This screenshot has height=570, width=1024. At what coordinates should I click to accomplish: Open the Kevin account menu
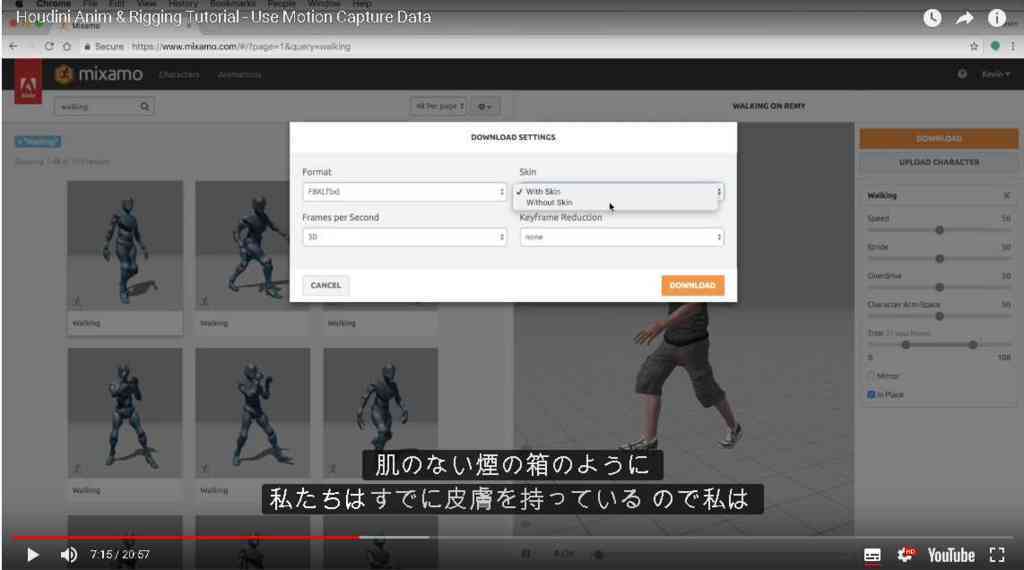(x=996, y=74)
